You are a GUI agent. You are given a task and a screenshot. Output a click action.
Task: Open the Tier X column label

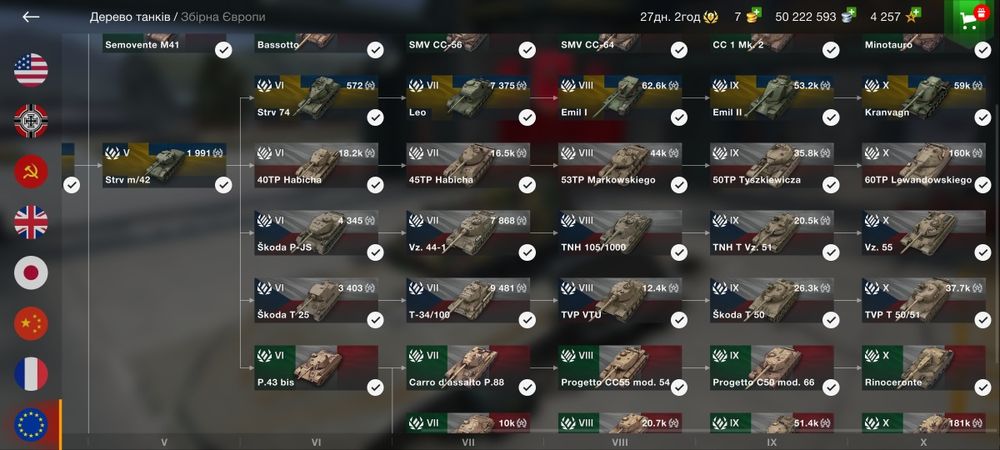(923, 442)
